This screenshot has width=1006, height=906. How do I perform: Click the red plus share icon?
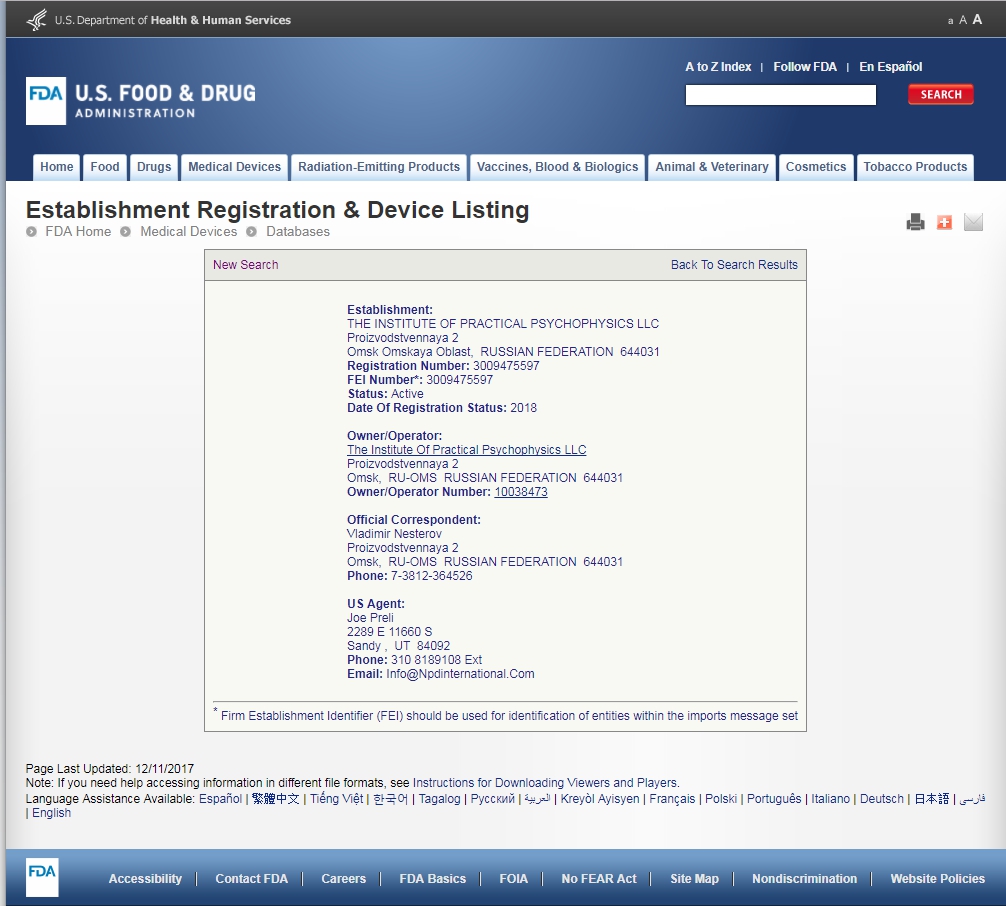tap(944, 222)
